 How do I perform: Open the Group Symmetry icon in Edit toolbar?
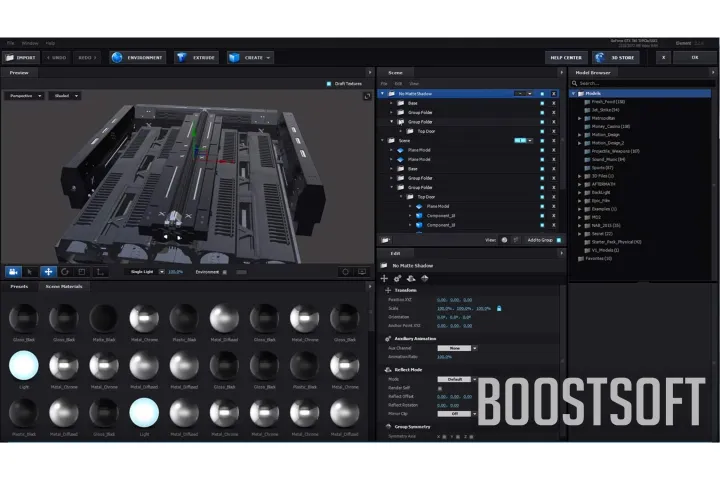click(425, 278)
